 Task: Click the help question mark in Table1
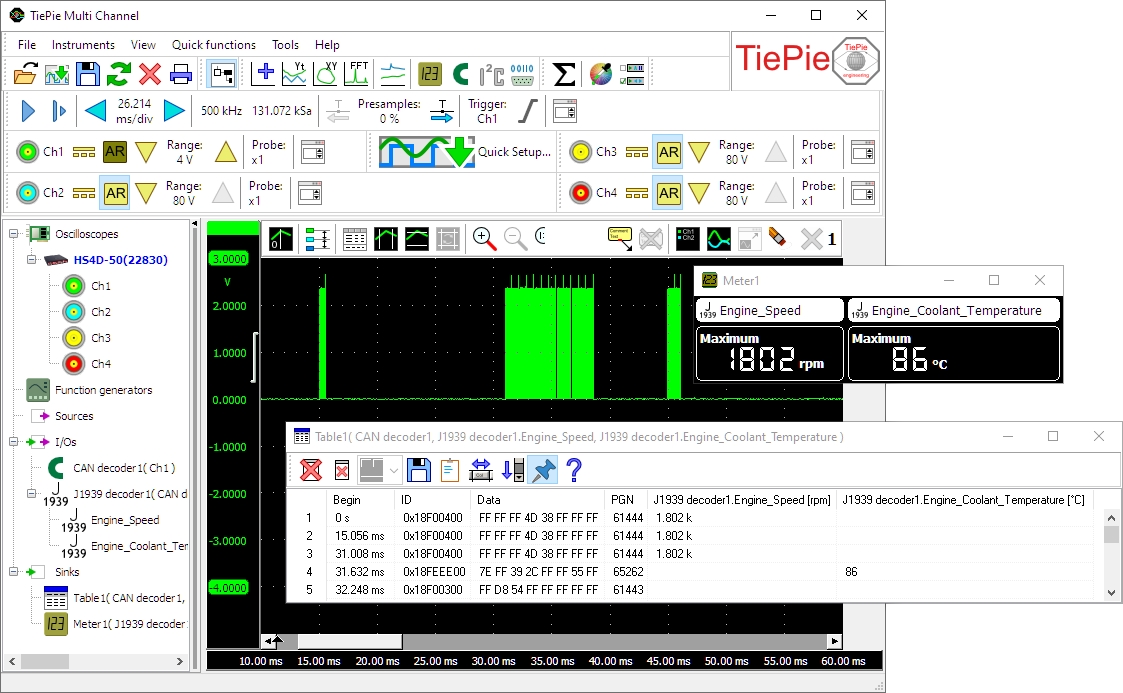(x=574, y=470)
